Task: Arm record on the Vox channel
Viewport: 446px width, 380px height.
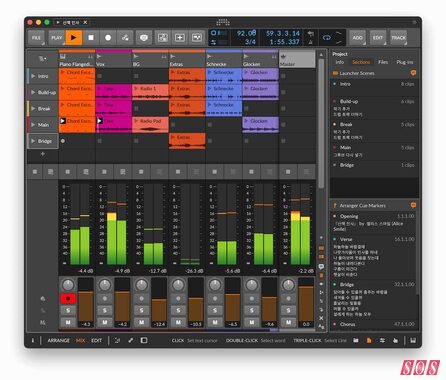Action: coord(105,299)
